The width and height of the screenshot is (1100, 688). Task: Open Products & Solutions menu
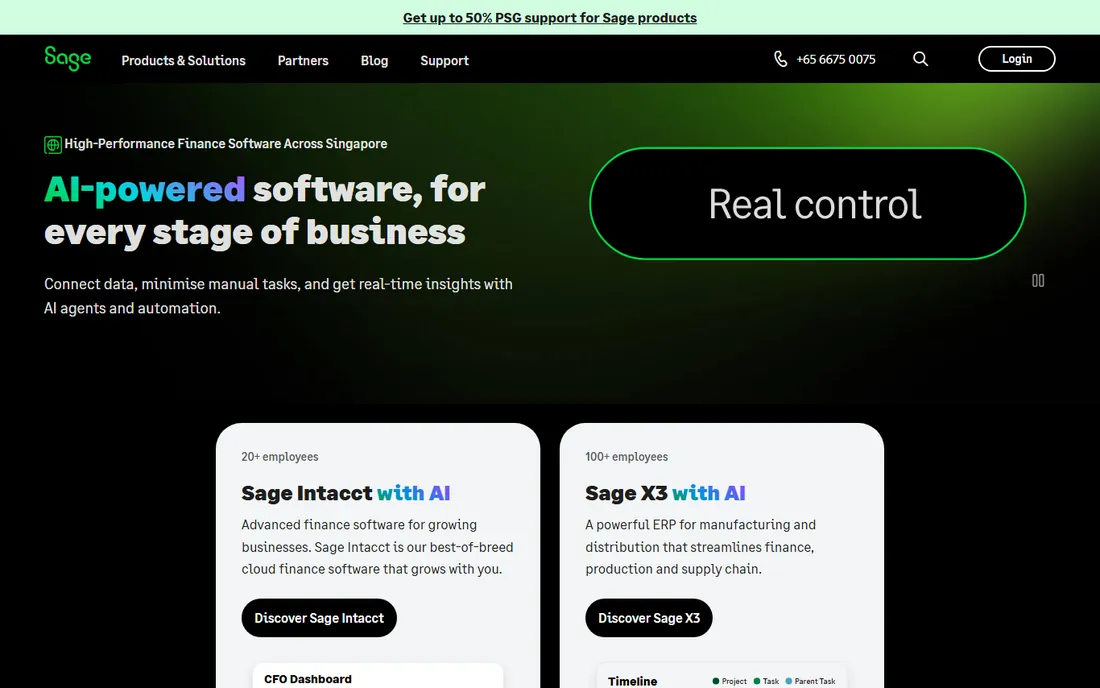point(183,60)
